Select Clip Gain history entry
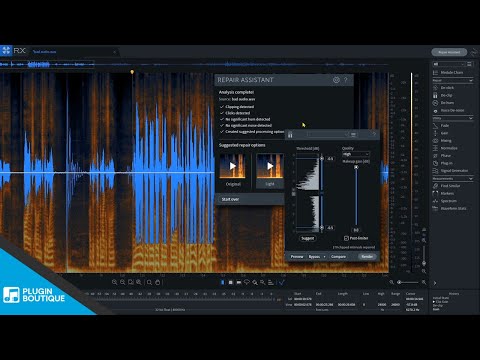 click(442, 301)
